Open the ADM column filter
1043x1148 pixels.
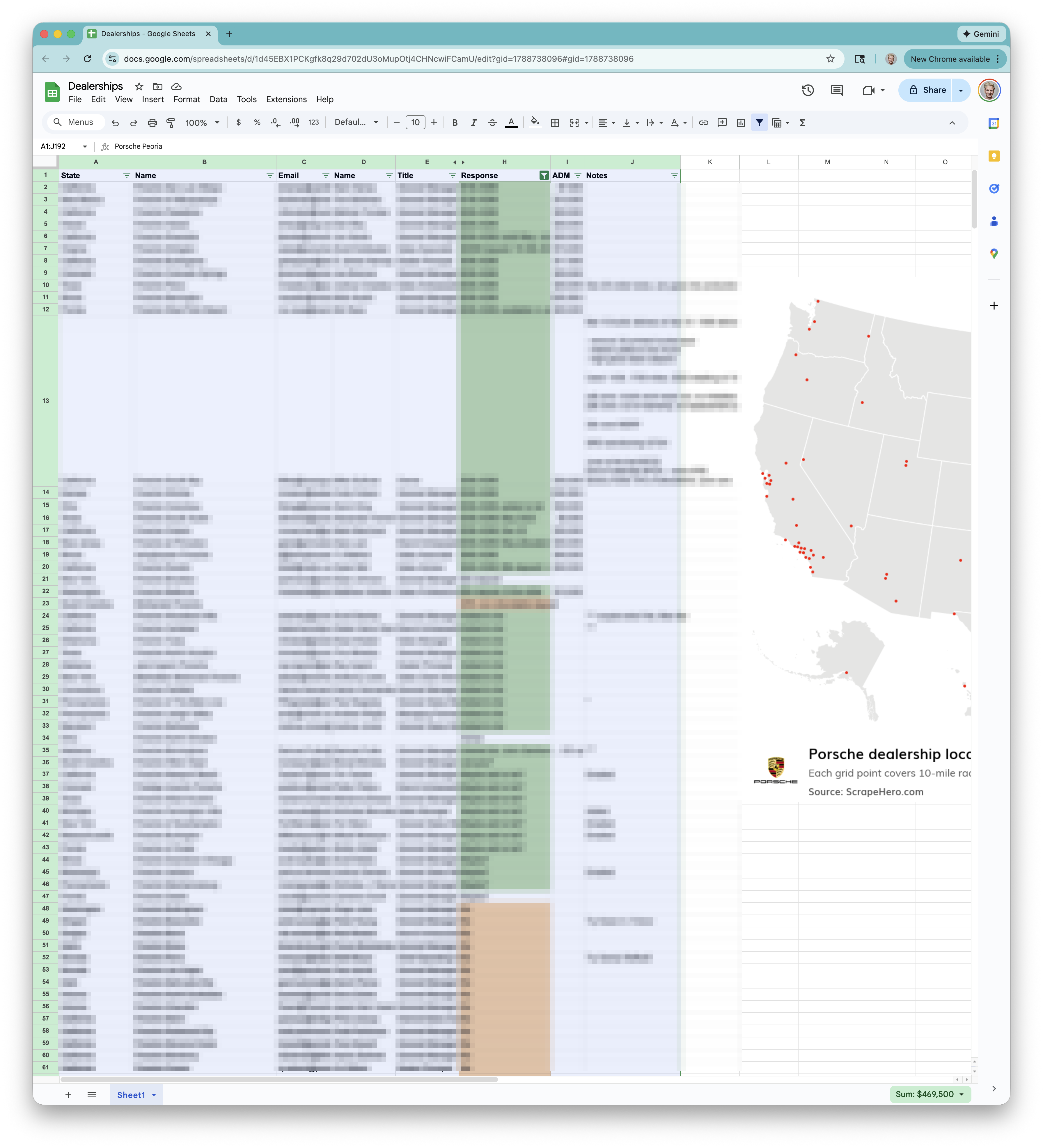(578, 176)
